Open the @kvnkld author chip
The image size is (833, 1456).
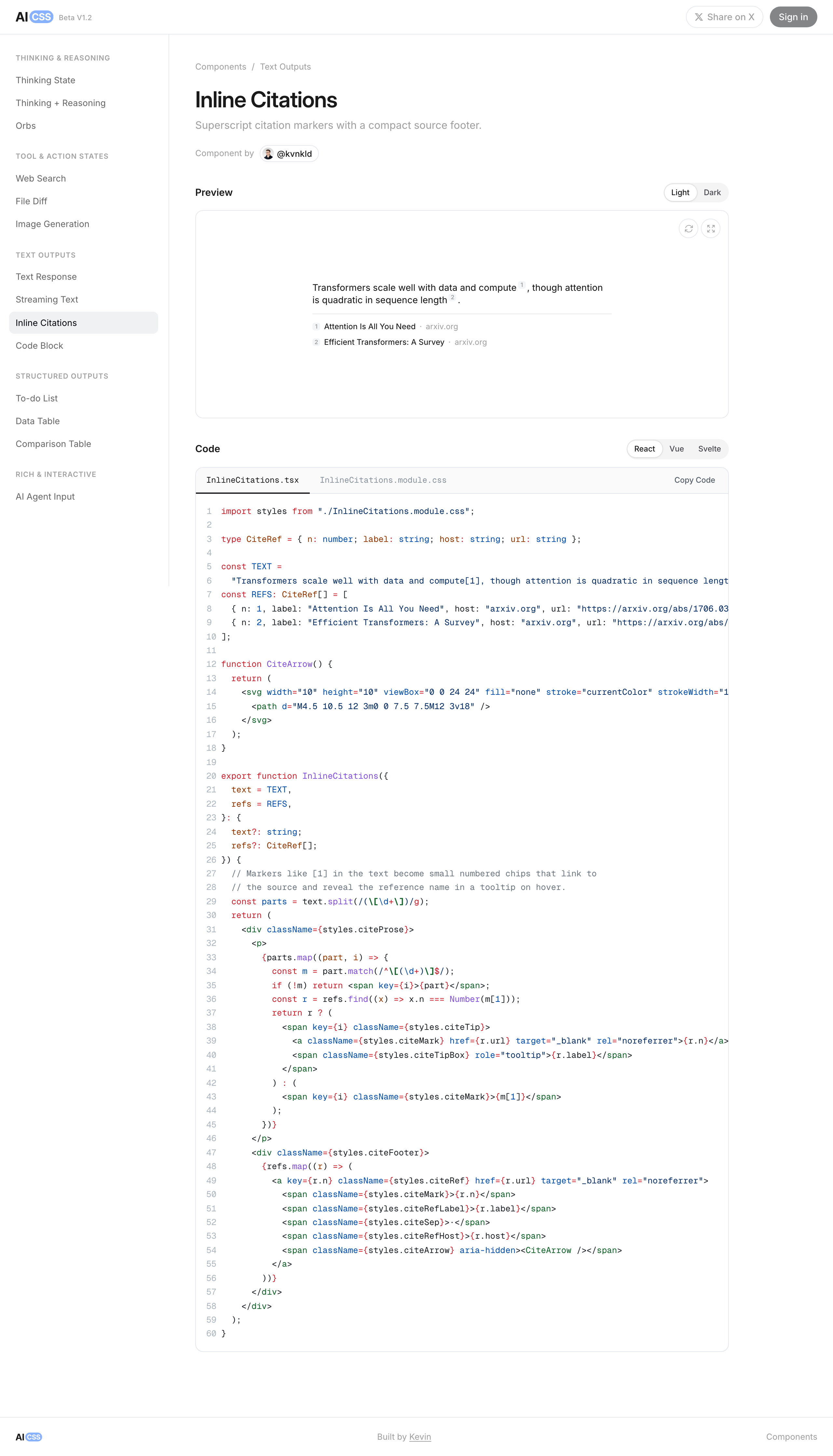[289, 154]
